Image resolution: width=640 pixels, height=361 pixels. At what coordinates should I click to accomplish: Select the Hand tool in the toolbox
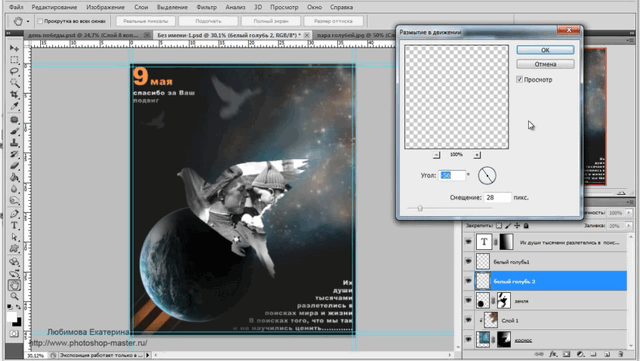(14, 285)
